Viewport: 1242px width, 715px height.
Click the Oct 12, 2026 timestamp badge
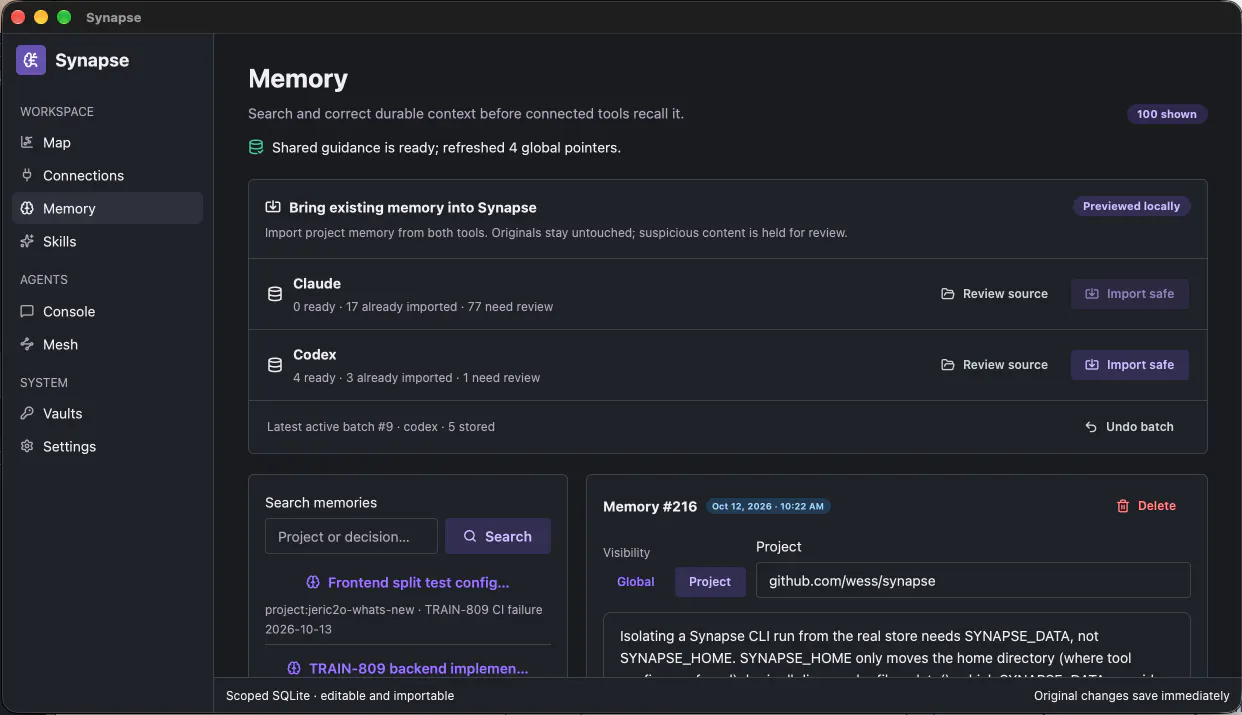point(768,507)
